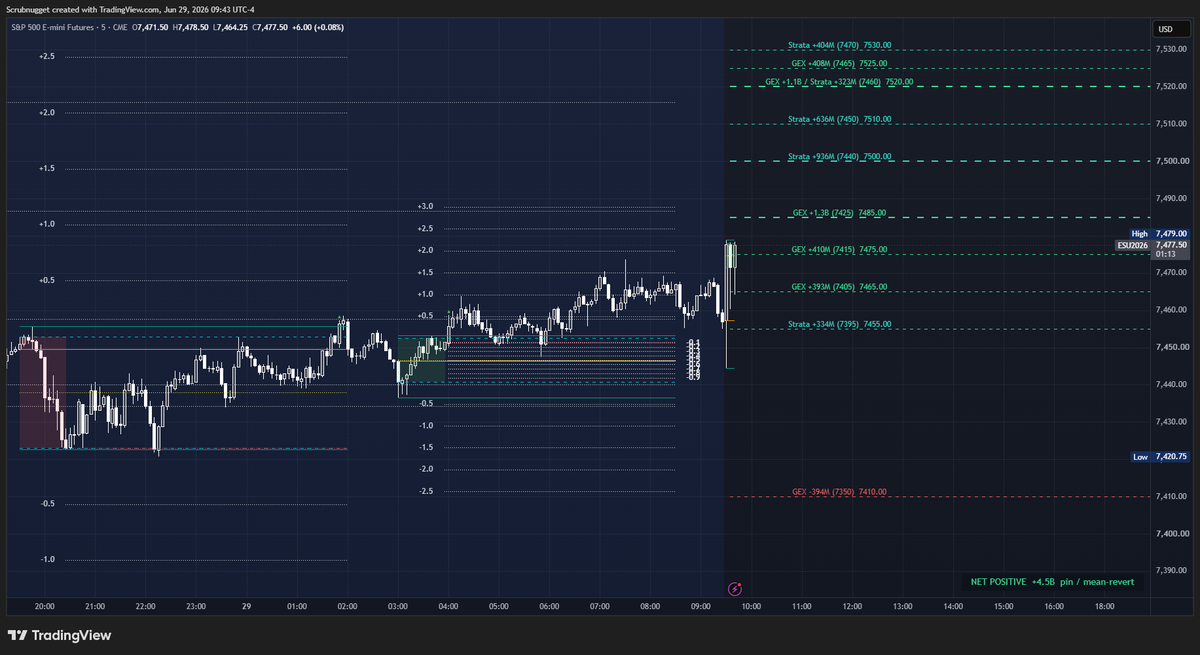1200x655 pixels.
Task: Click the 14:00 time axis label
Action: 952,606
